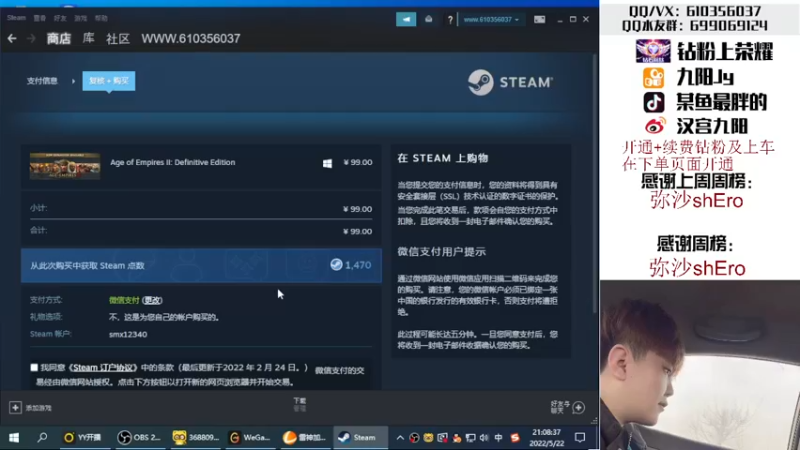The height and width of the screenshot is (450, 800).
Task: Open the Windows notification center
Action: 580,438
